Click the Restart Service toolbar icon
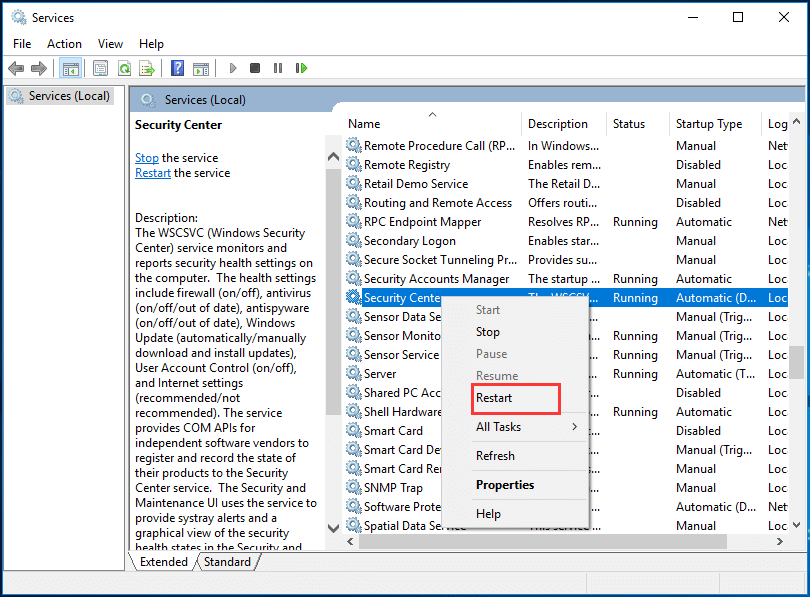 [x=301, y=68]
